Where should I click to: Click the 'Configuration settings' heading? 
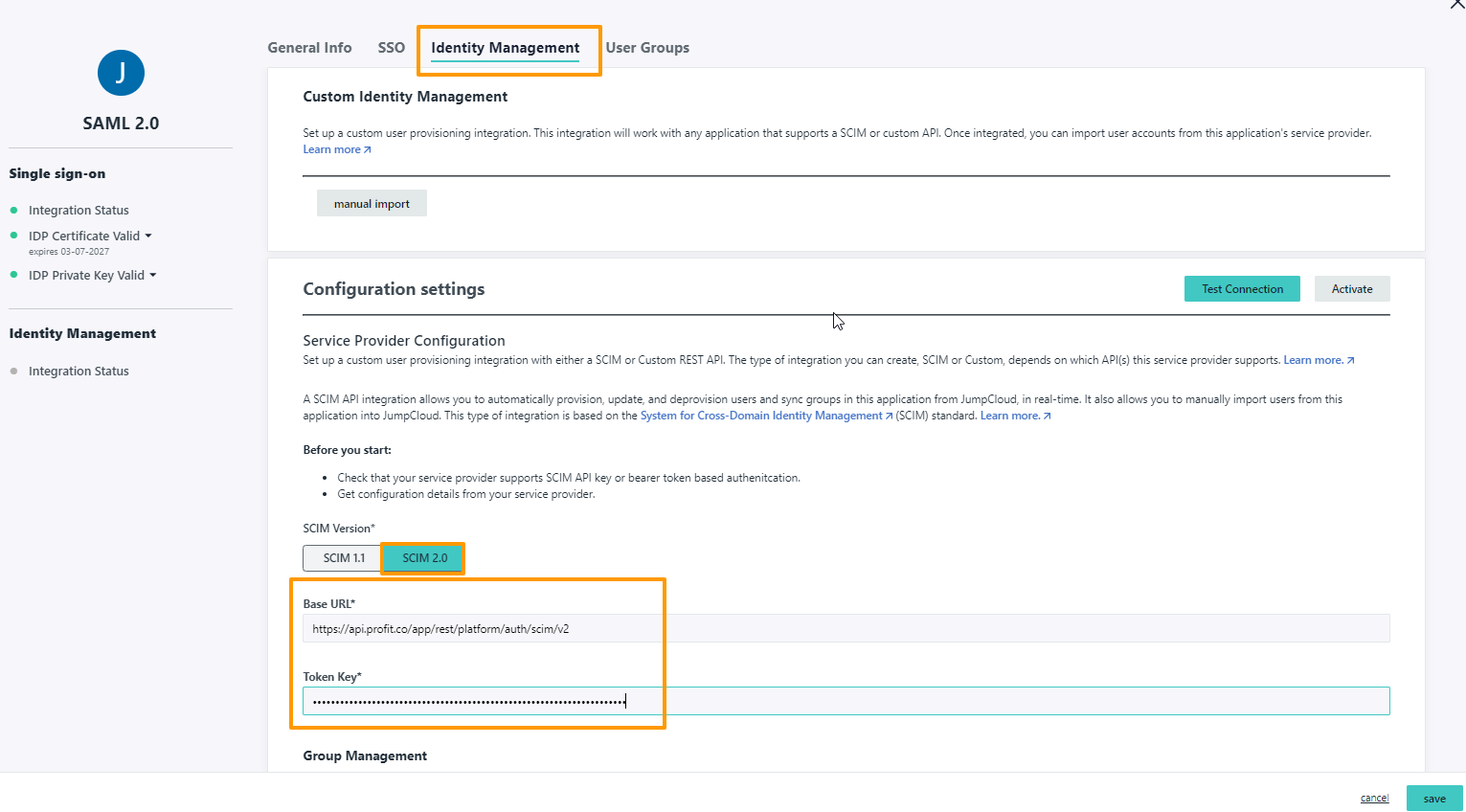point(394,289)
